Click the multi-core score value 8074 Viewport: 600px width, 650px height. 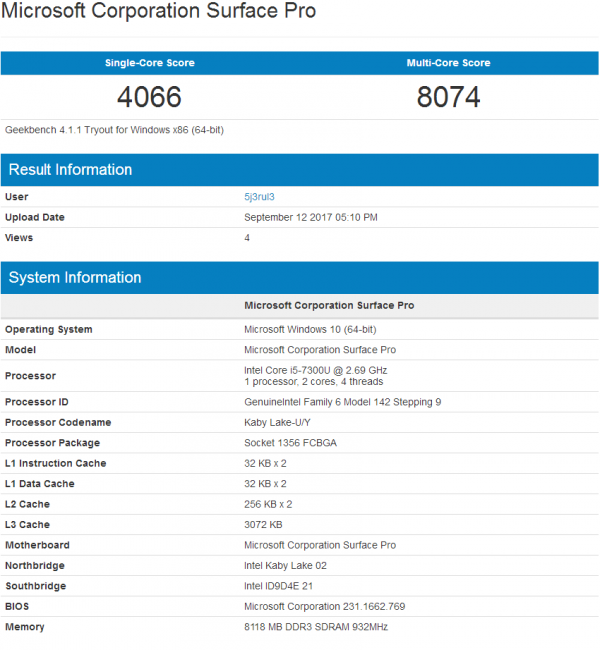pos(448,97)
